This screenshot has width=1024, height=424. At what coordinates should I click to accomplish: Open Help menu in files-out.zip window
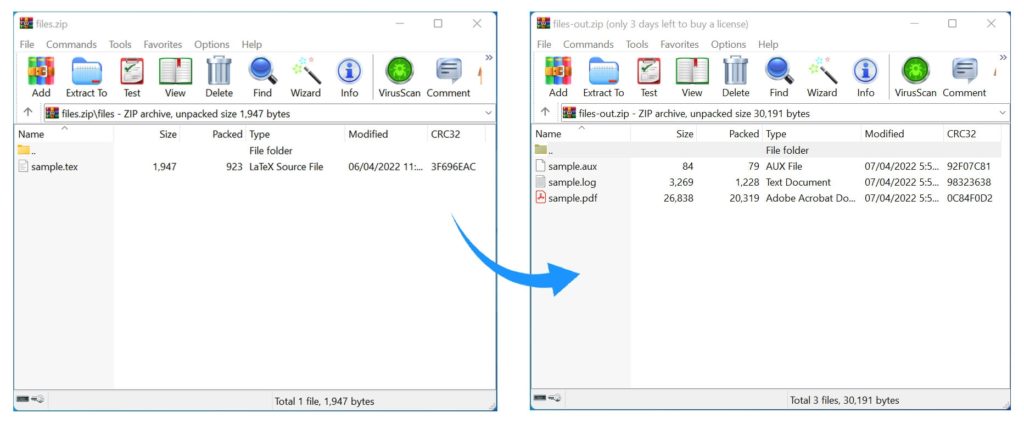[x=768, y=44]
